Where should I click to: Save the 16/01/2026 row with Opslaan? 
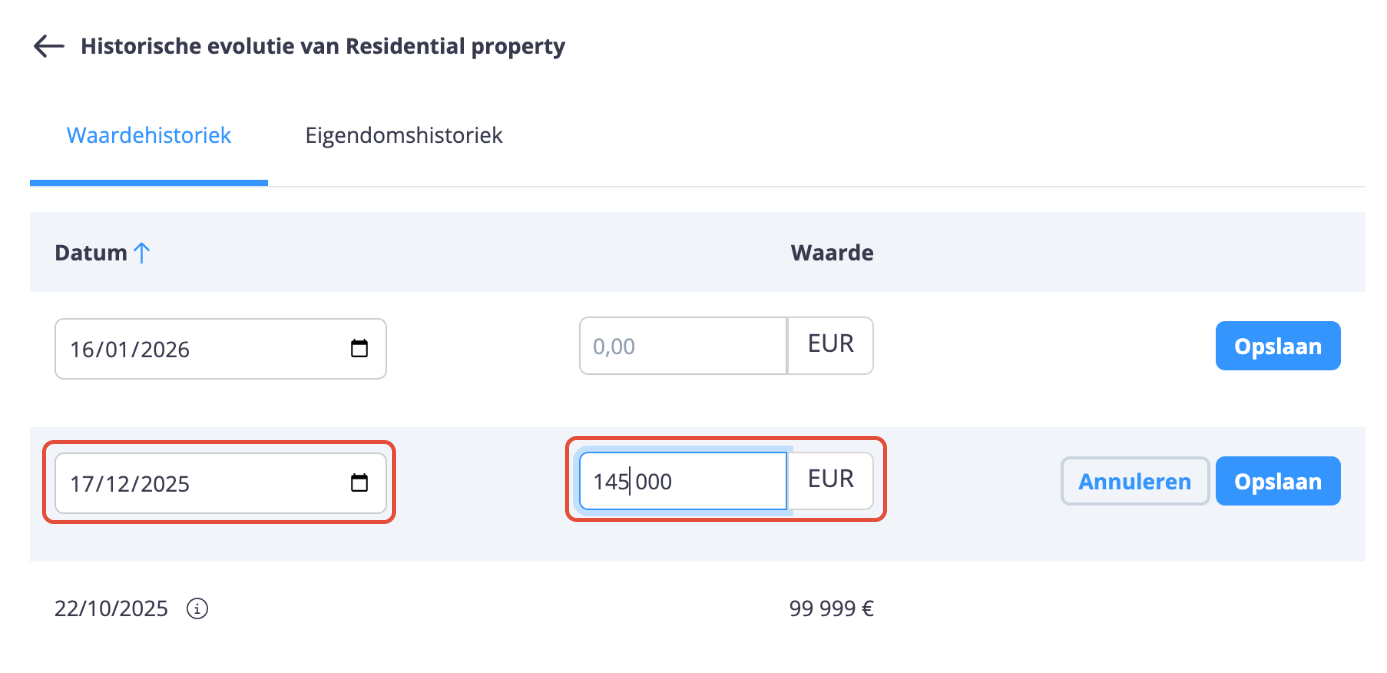coord(1277,347)
